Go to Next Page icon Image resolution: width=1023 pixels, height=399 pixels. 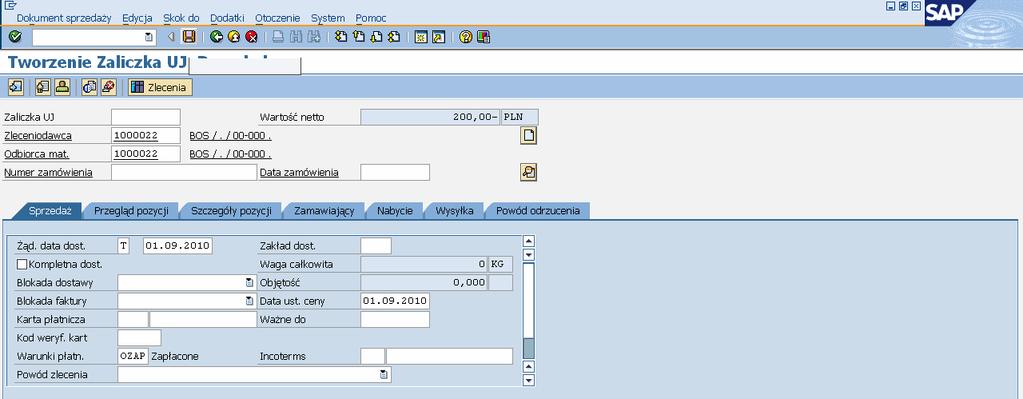pos(376,37)
